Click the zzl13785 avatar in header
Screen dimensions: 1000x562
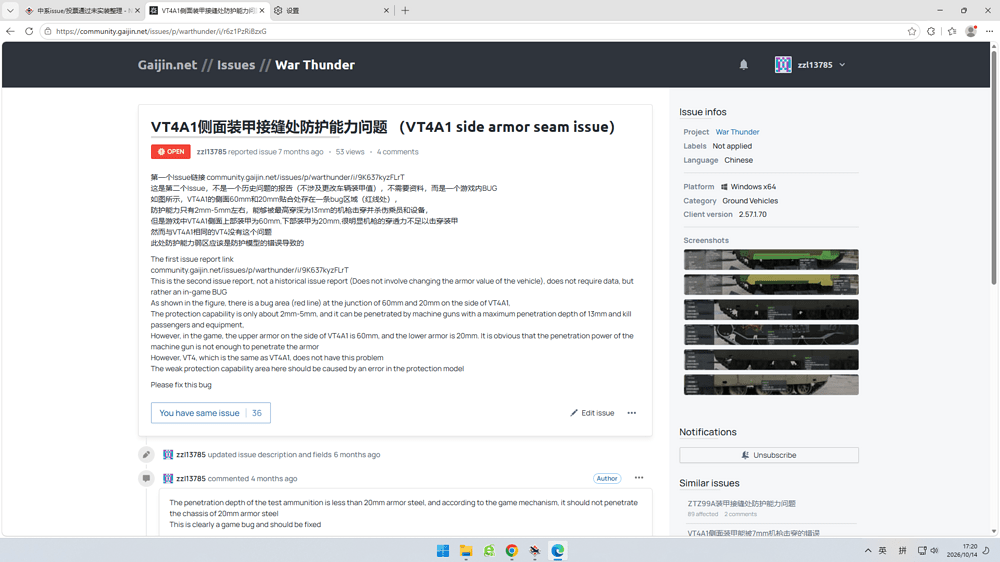click(783, 64)
